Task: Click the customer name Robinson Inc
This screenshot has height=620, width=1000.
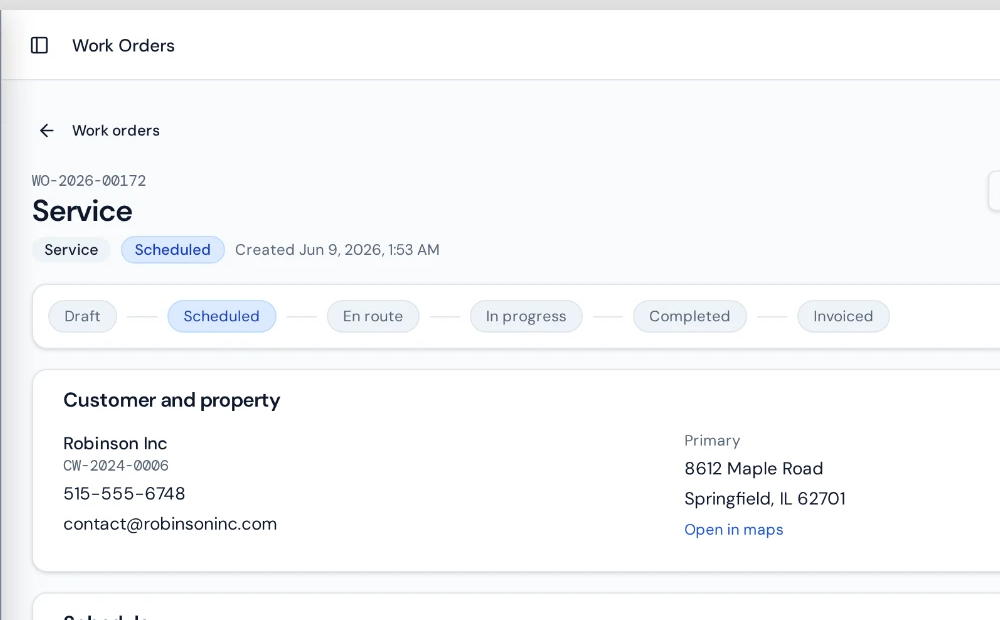Action: click(x=115, y=443)
